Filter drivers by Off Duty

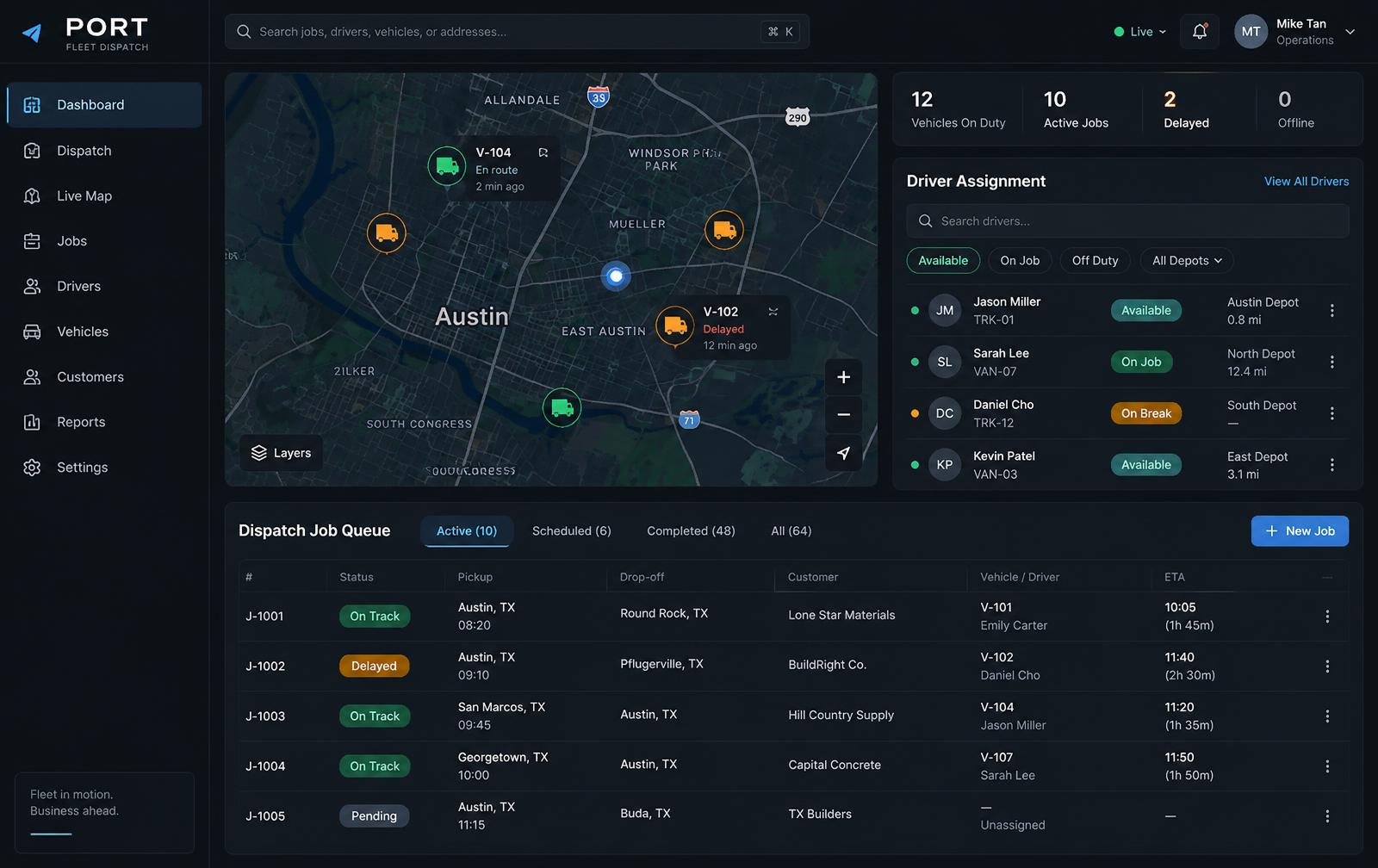(1095, 261)
